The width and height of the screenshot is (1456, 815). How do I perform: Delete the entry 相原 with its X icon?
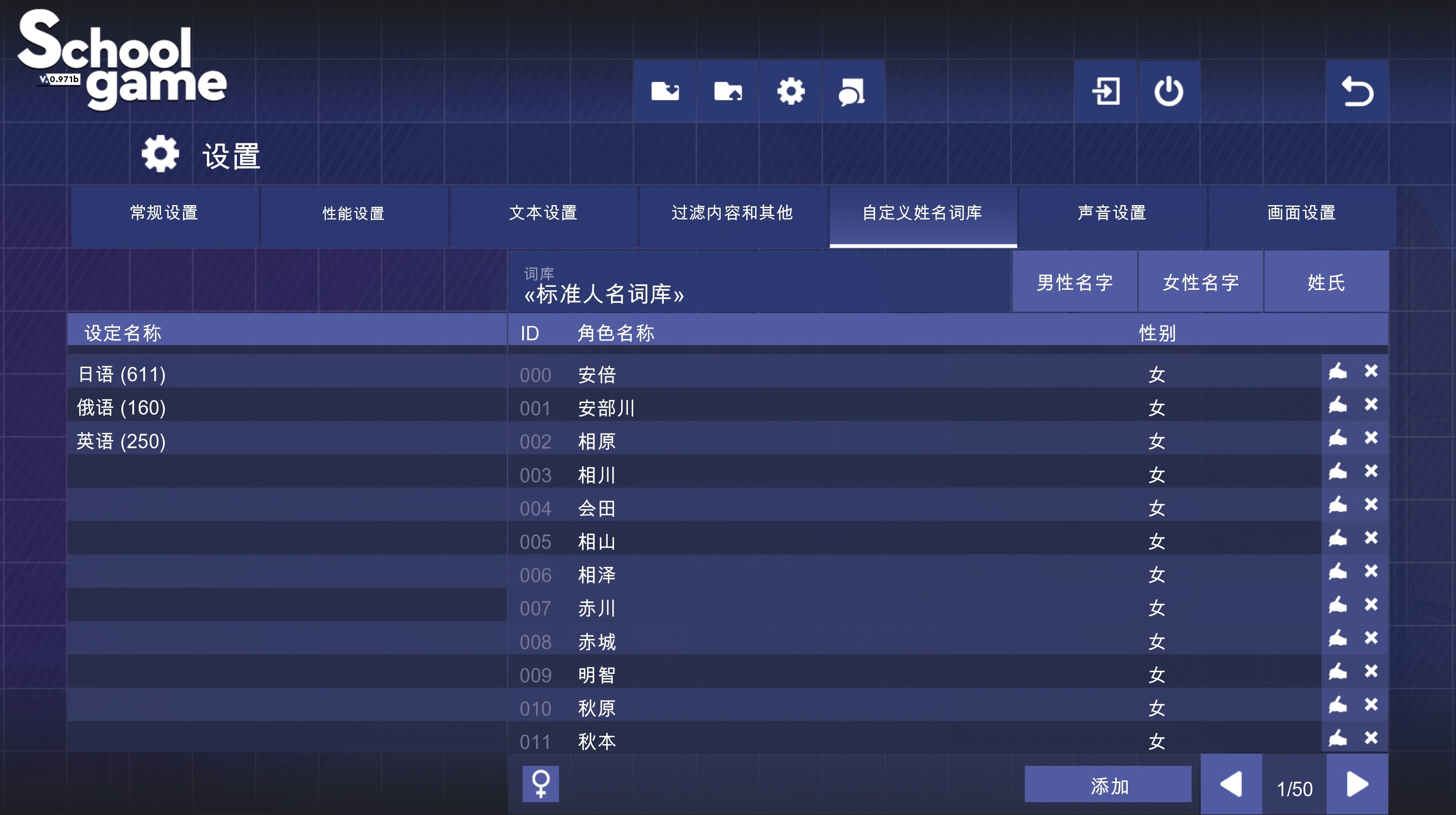coord(1371,439)
